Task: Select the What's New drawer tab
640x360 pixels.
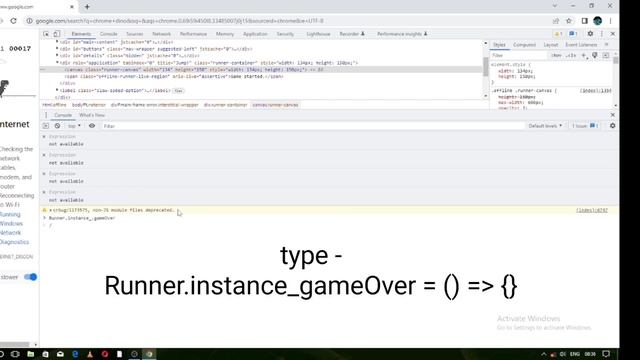Action: pyautogui.click(x=92, y=115)
